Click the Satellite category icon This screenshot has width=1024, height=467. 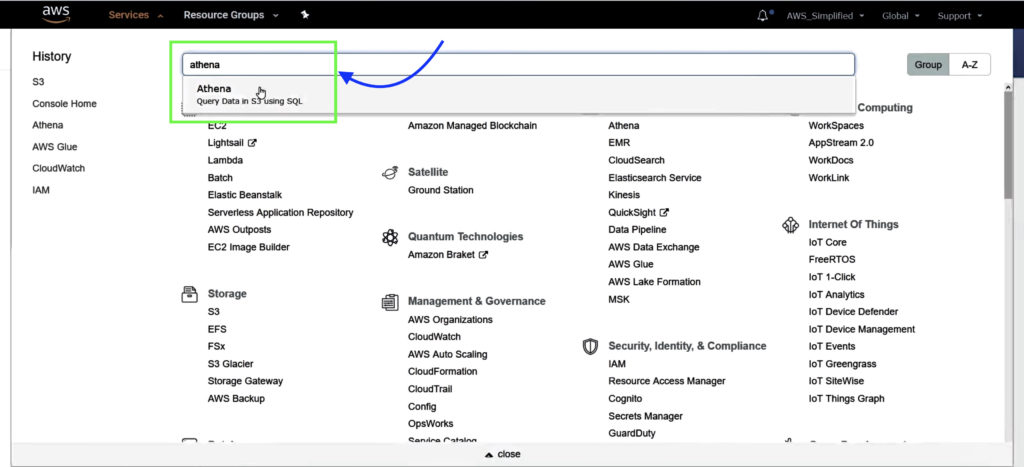click(x=390, y=172)
